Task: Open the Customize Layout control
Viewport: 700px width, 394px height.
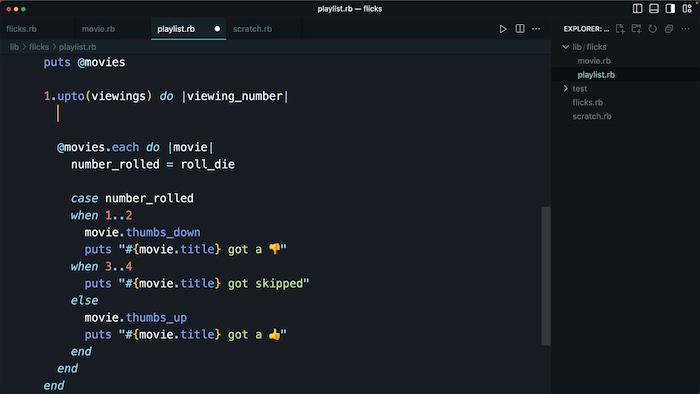Action: 687,8
